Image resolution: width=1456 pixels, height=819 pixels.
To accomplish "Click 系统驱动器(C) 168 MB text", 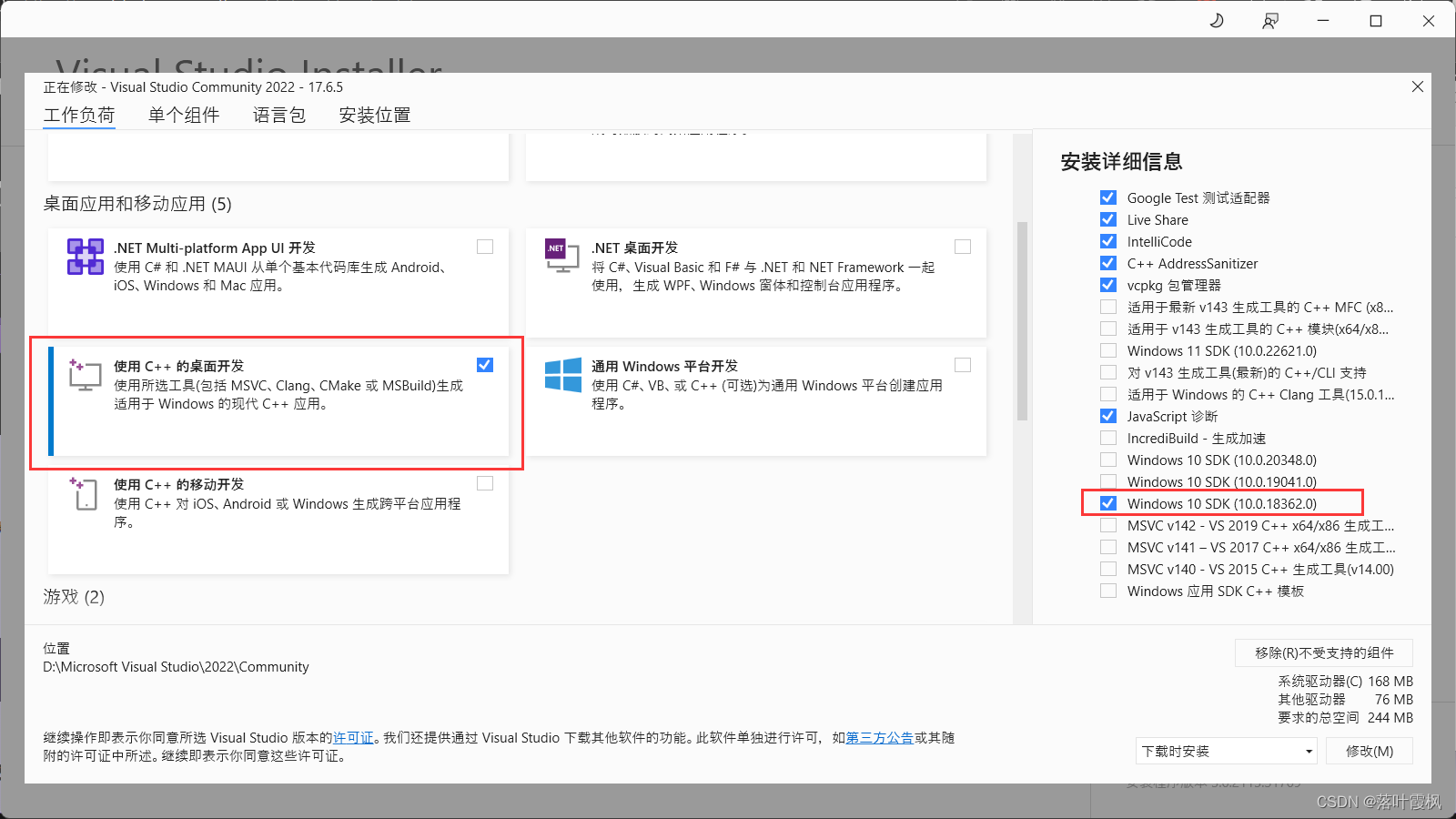I will click(1346, 681).
